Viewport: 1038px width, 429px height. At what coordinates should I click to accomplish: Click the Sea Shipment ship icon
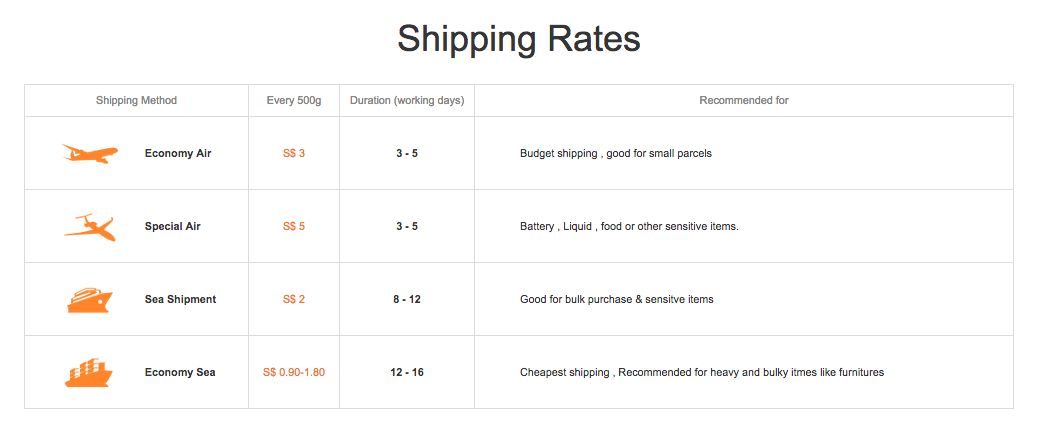tap(90, 299)
